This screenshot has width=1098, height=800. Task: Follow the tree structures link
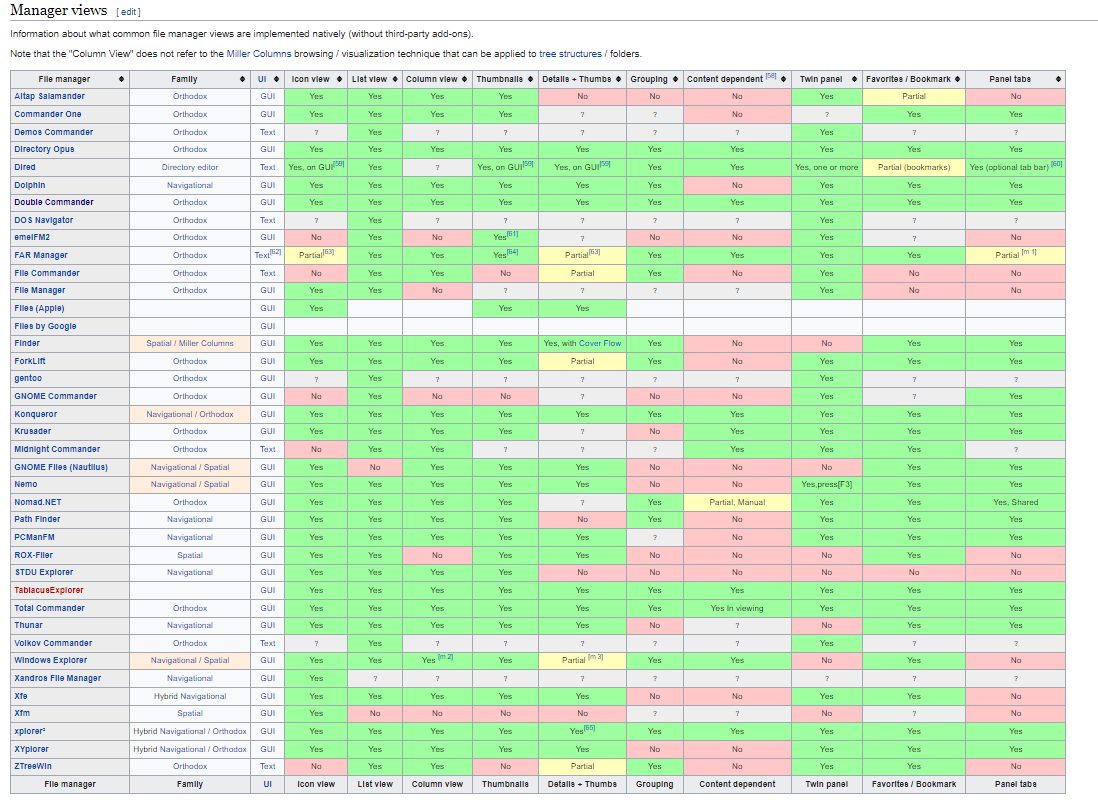(x=570, y=54)
